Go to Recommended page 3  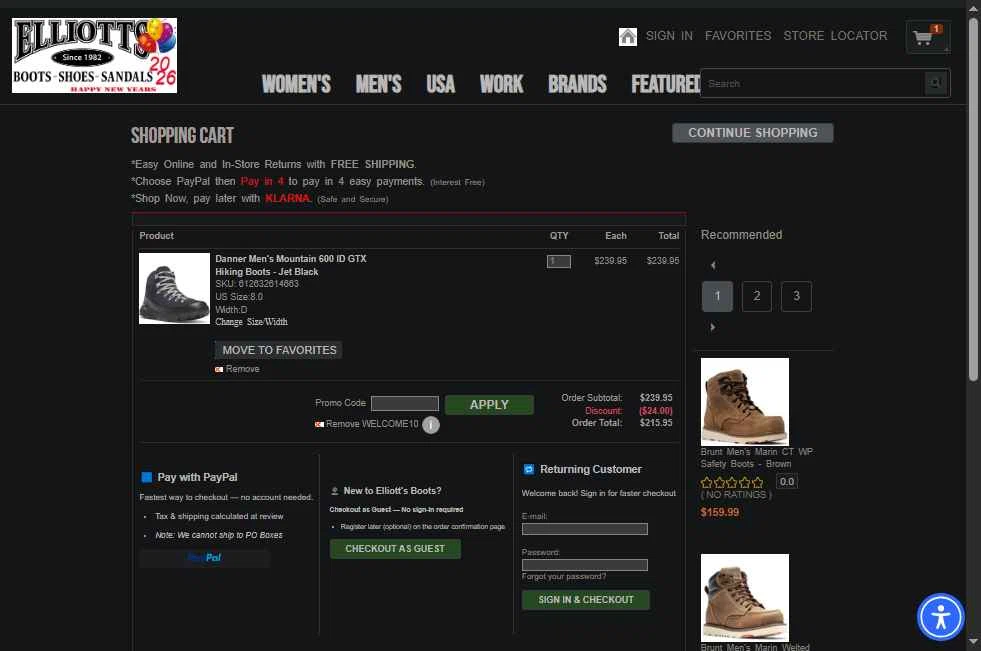(796, 296)
